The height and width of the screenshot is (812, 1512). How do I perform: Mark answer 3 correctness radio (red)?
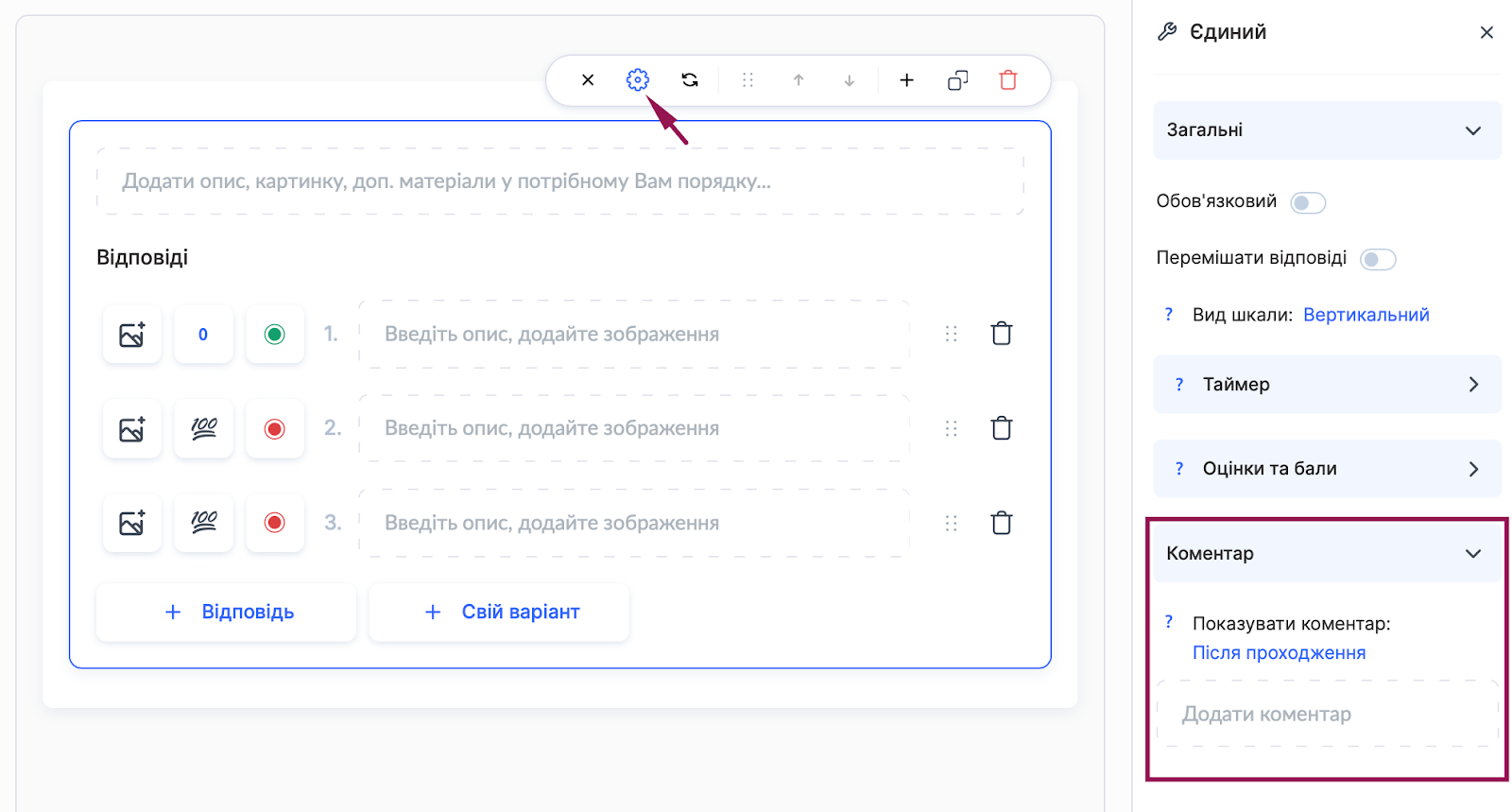point(275,523)
